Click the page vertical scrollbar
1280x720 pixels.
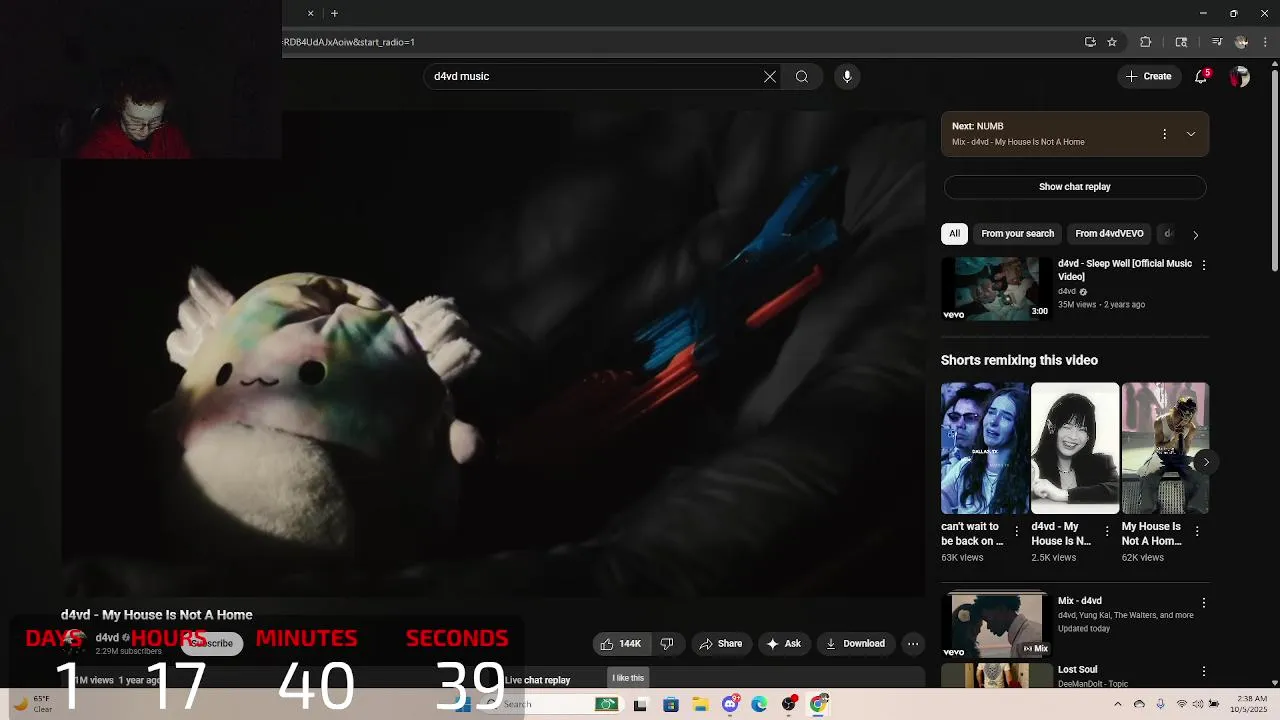(1274, 170)
